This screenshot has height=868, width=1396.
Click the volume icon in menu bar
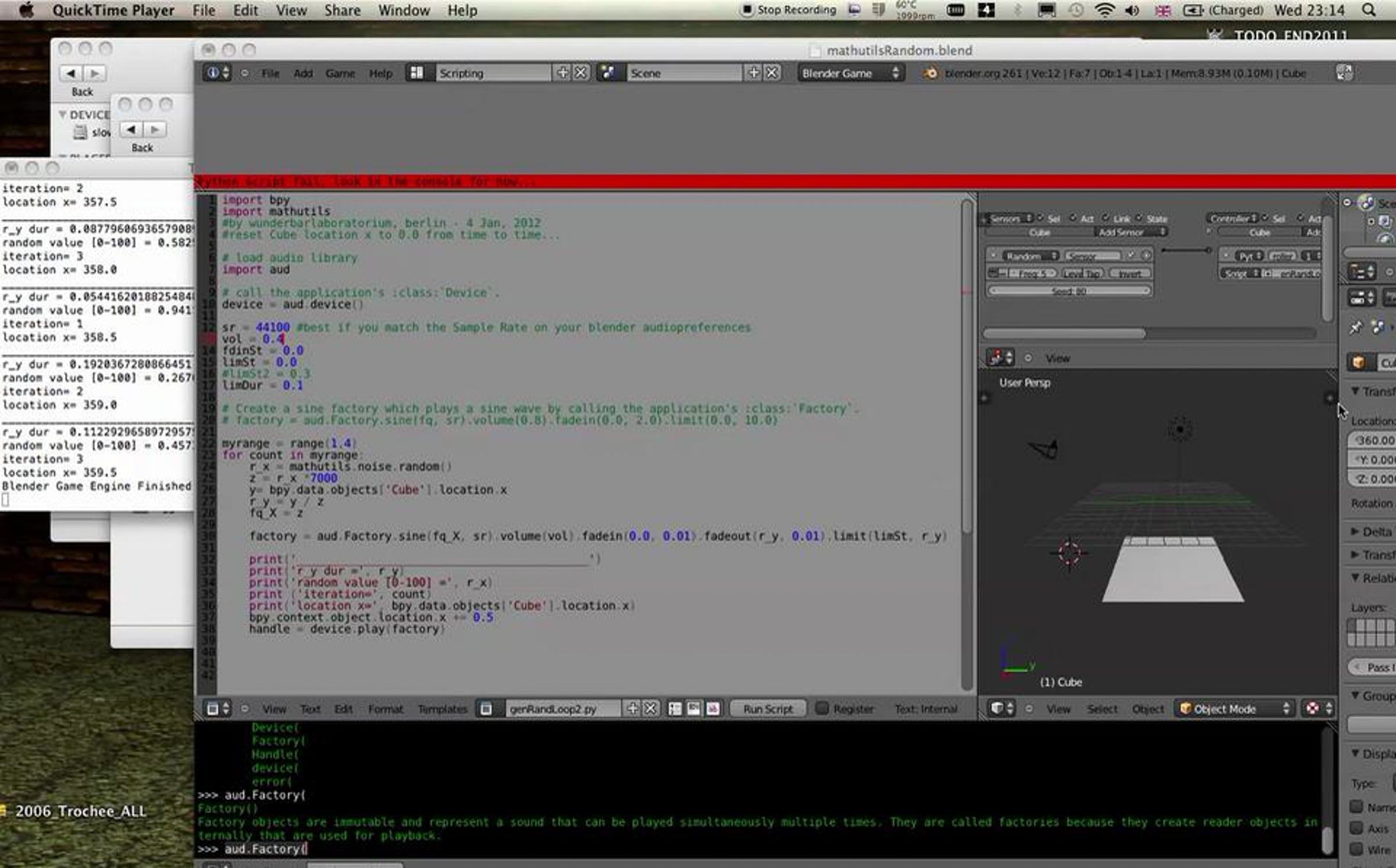(x=1132, y=10)
